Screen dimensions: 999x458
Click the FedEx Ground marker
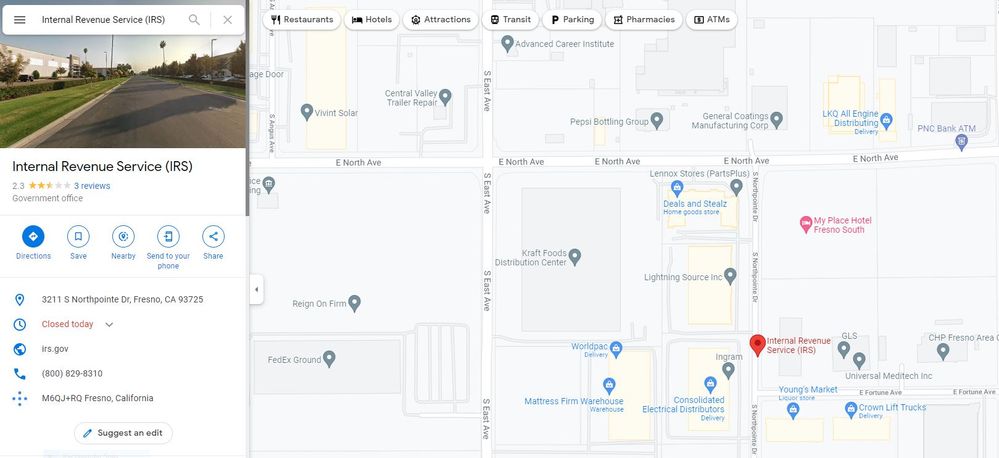click(x=329, y=359)
